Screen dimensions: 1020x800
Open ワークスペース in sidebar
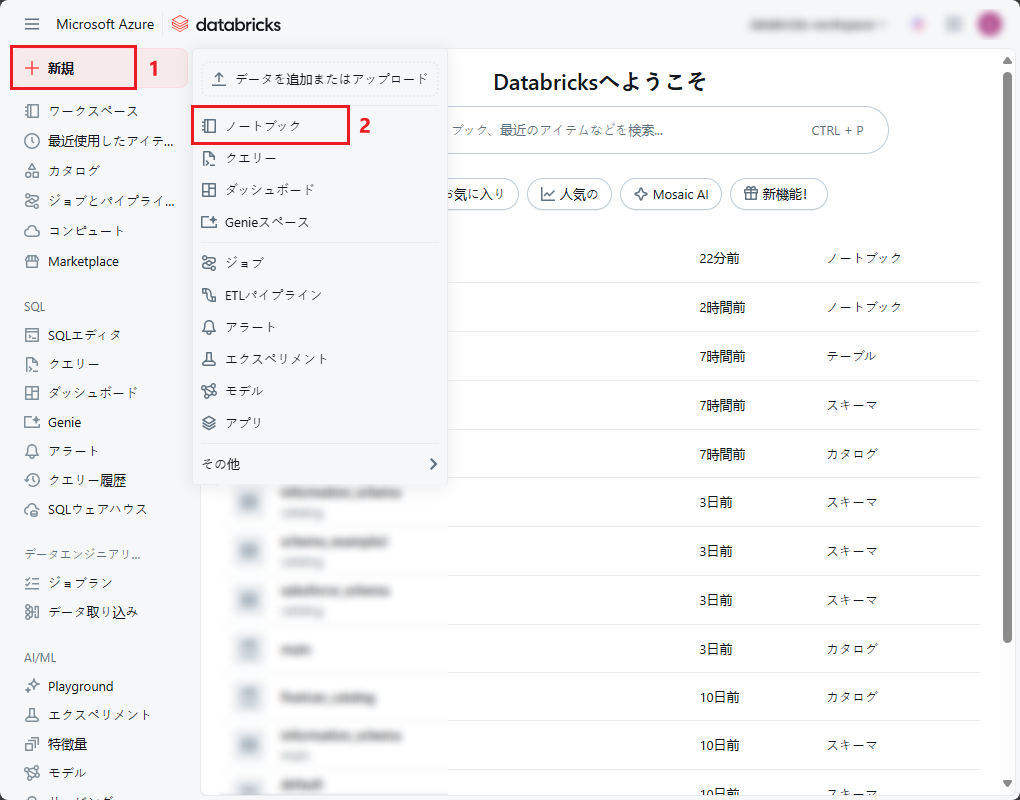point(93,111)
